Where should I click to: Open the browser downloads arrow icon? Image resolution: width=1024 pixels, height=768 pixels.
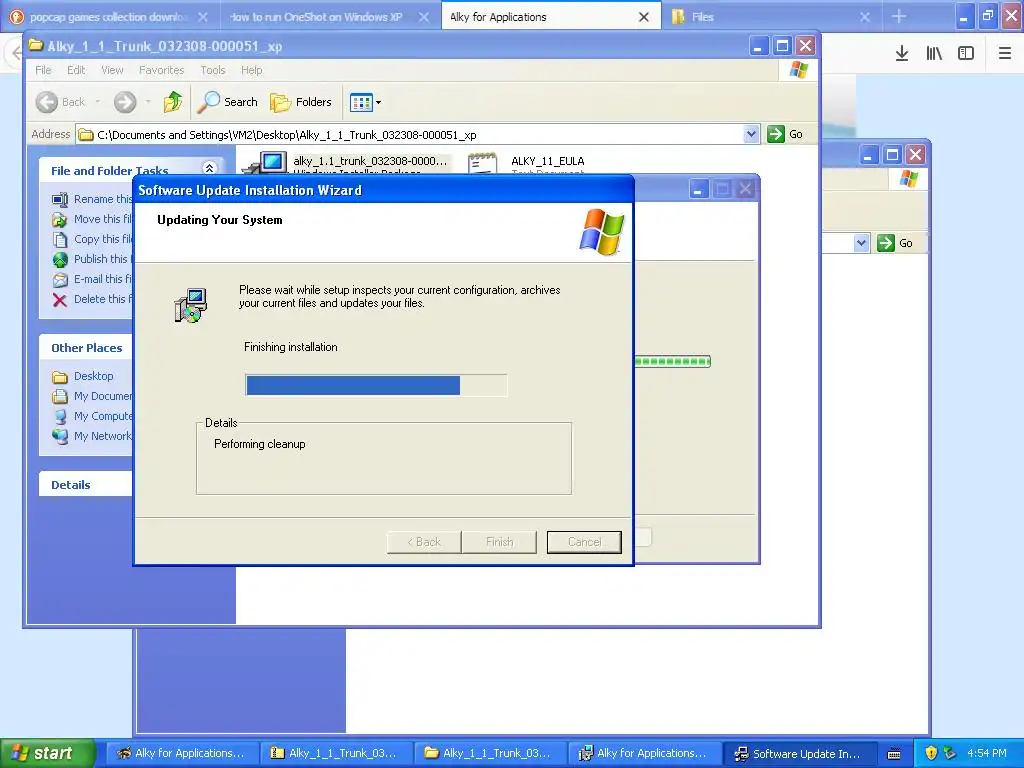[x=901, y=53]
